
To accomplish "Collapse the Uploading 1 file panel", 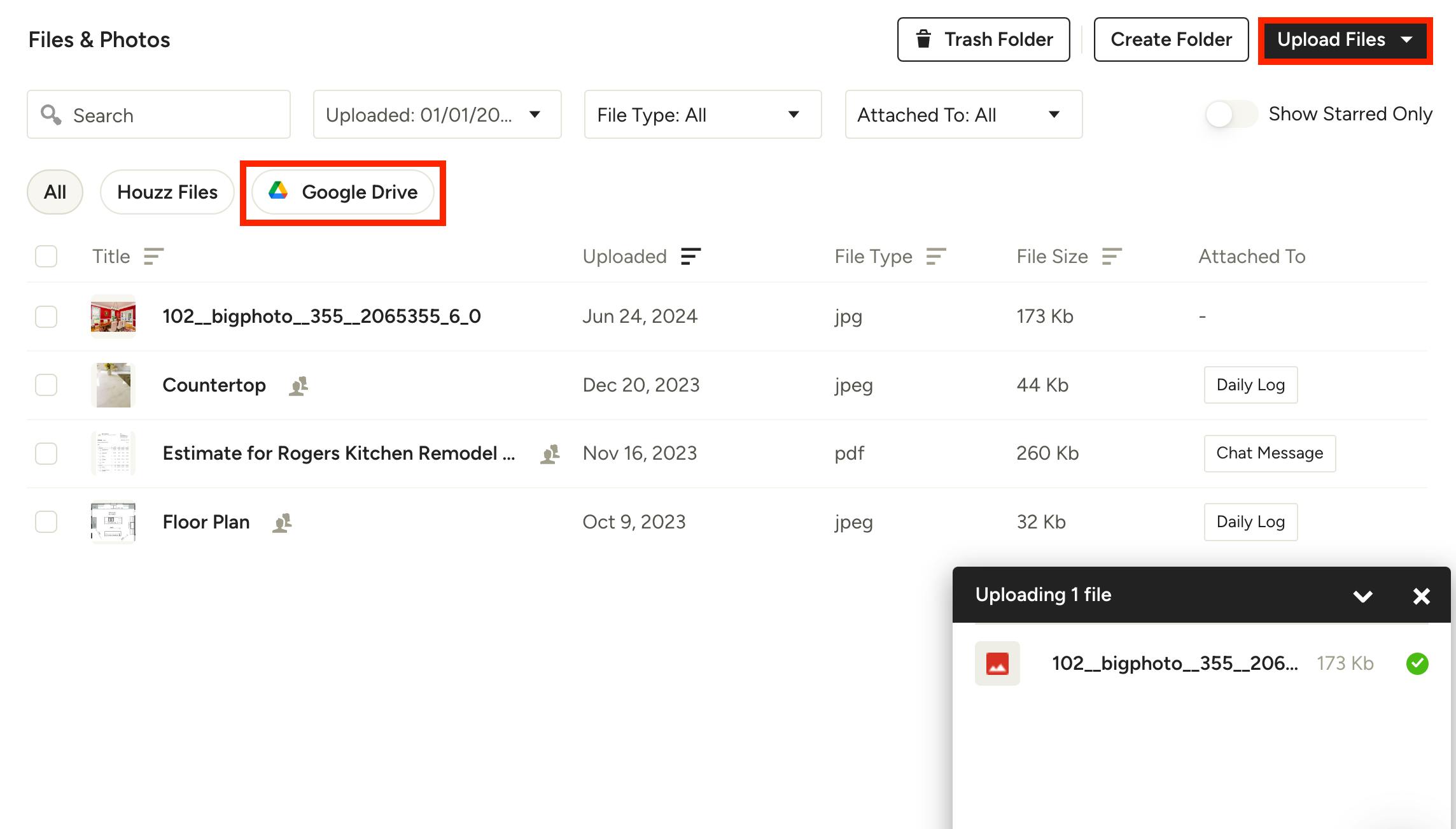I will point(1362,596).
